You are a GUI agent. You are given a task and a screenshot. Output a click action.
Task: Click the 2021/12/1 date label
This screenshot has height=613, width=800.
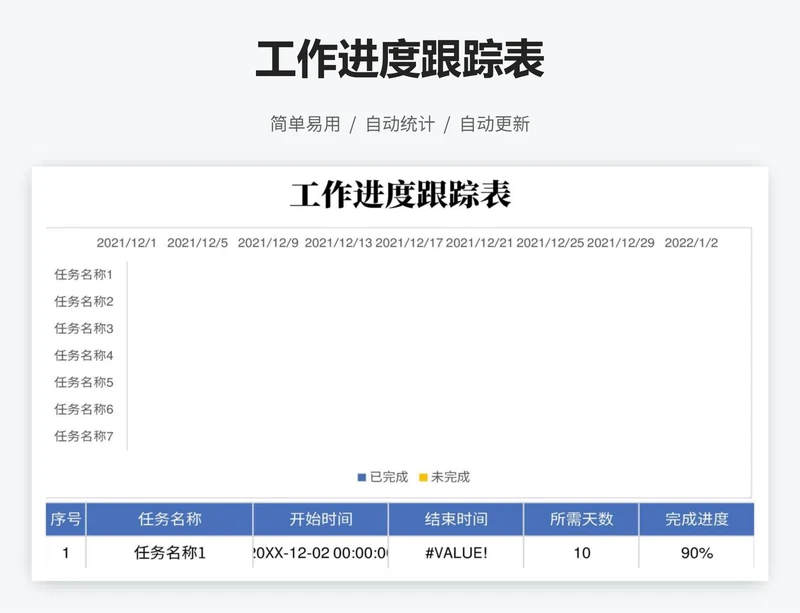128,241
